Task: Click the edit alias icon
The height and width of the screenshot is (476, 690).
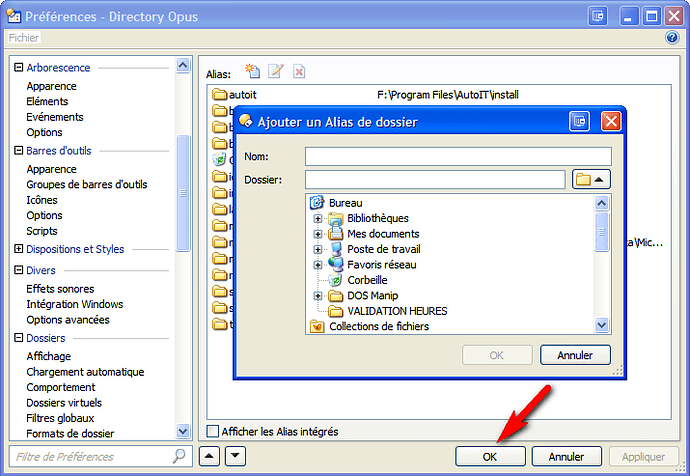Action: 276,71
